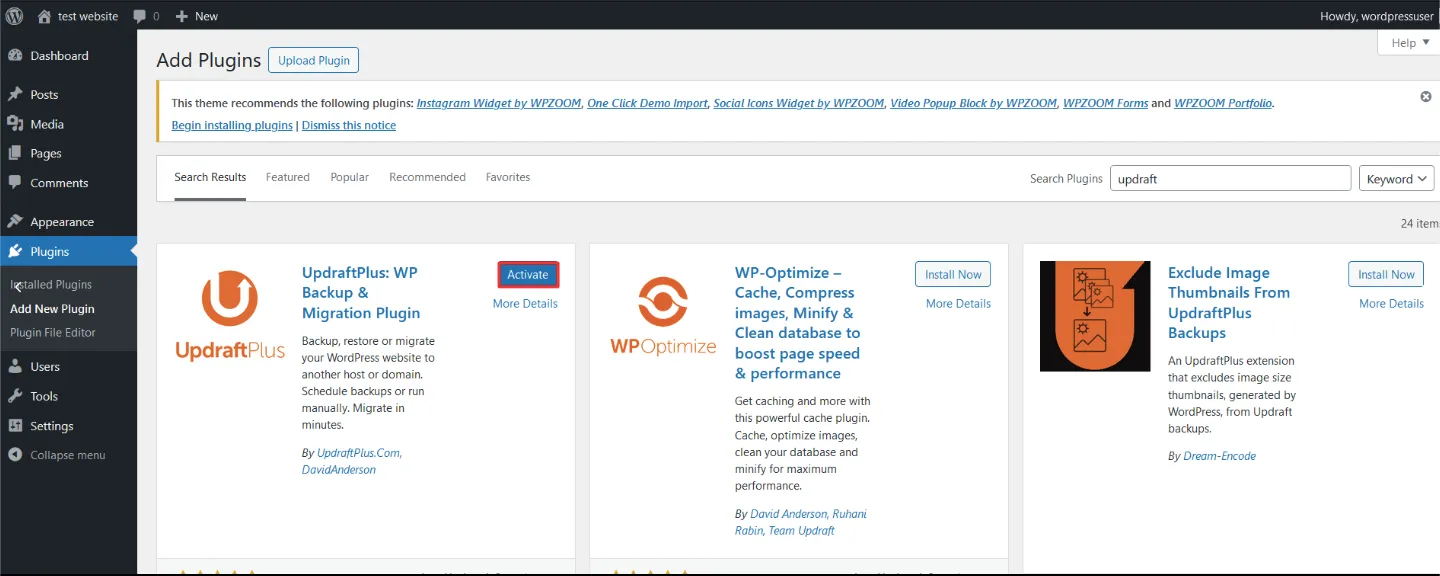Switch to the Search Results tab
The width and height of the screenshot is (1440, 576).
[210, 177]
